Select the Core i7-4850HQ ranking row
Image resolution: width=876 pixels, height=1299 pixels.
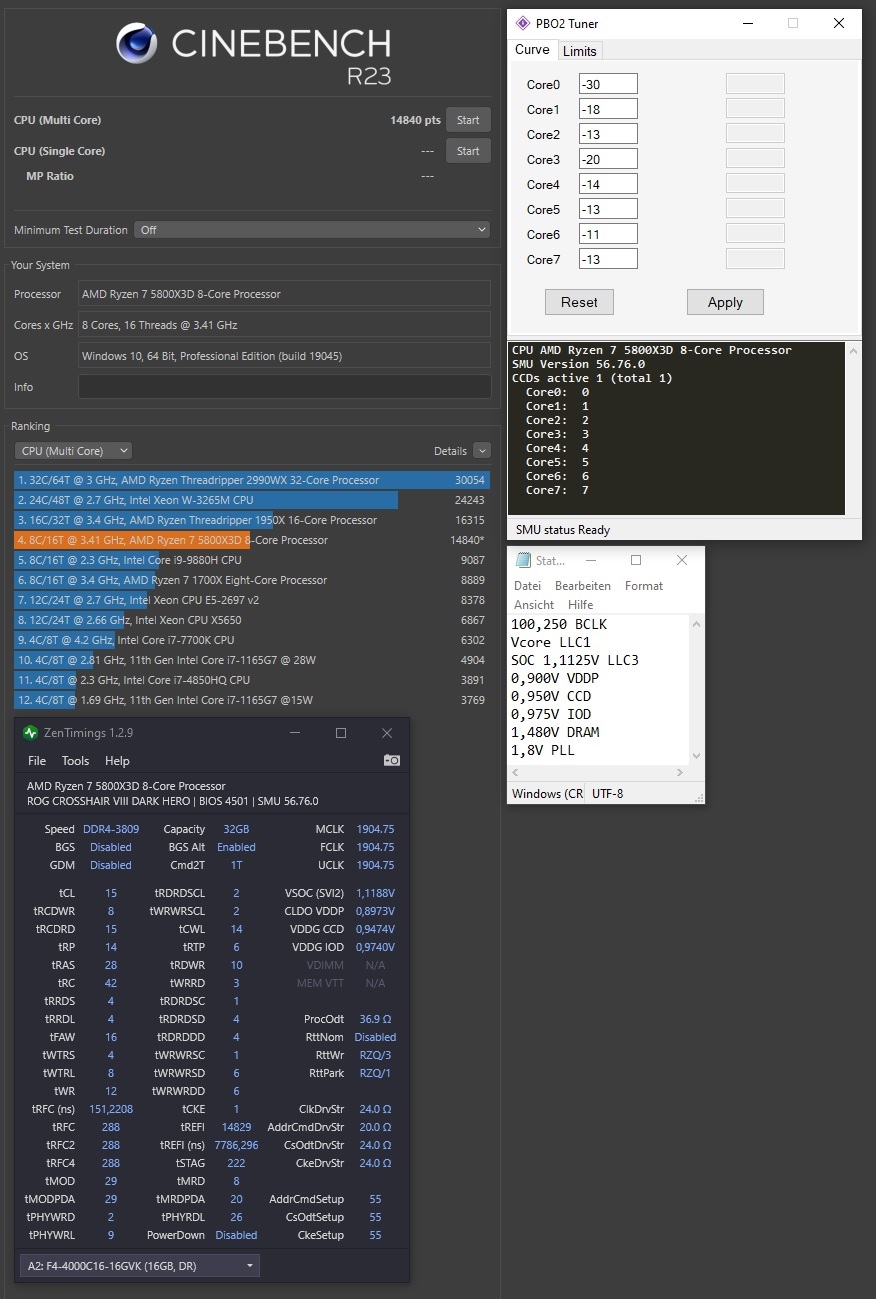coord(252,680)
